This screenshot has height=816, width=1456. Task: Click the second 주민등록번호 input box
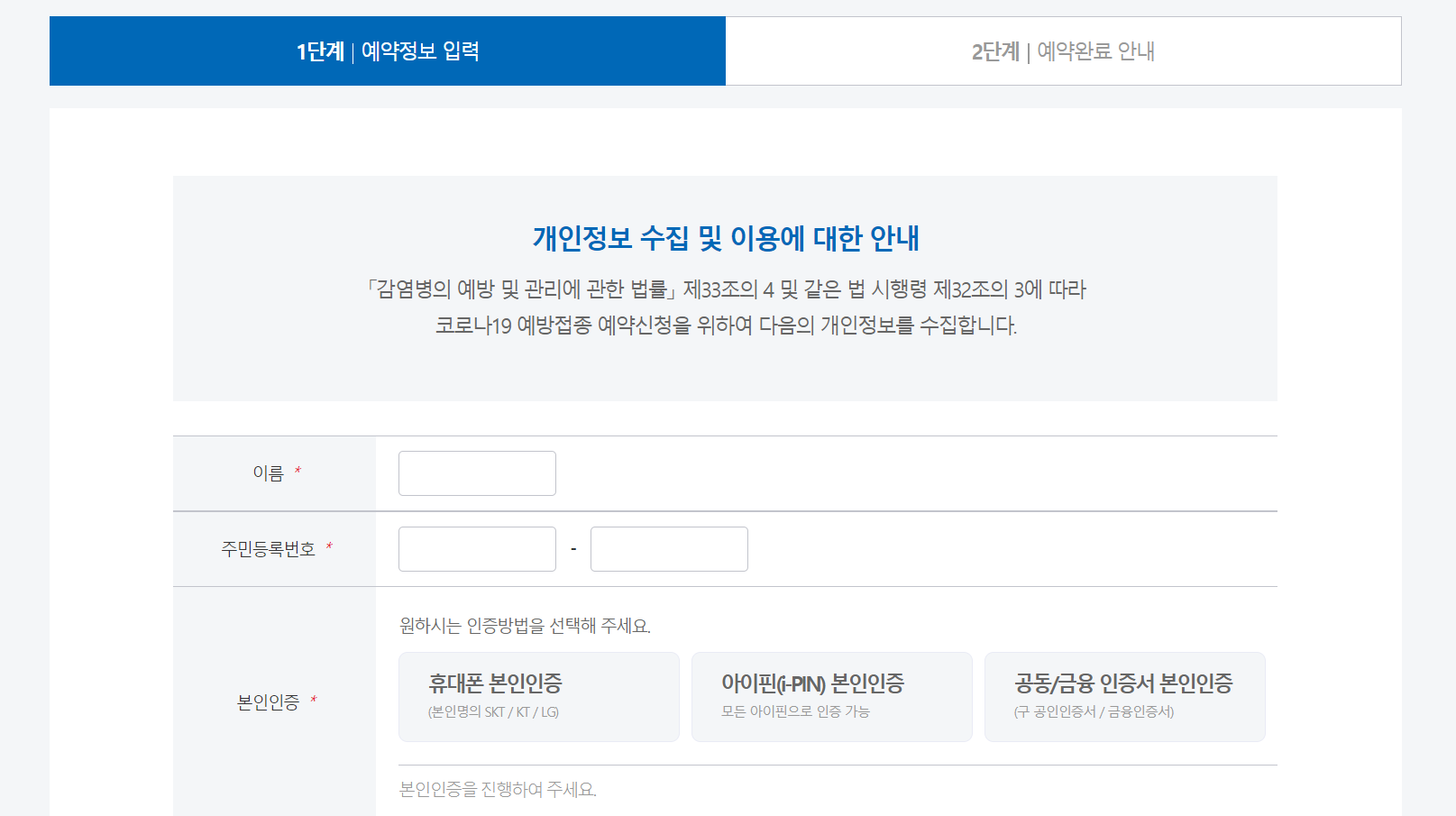click(669, 549)
